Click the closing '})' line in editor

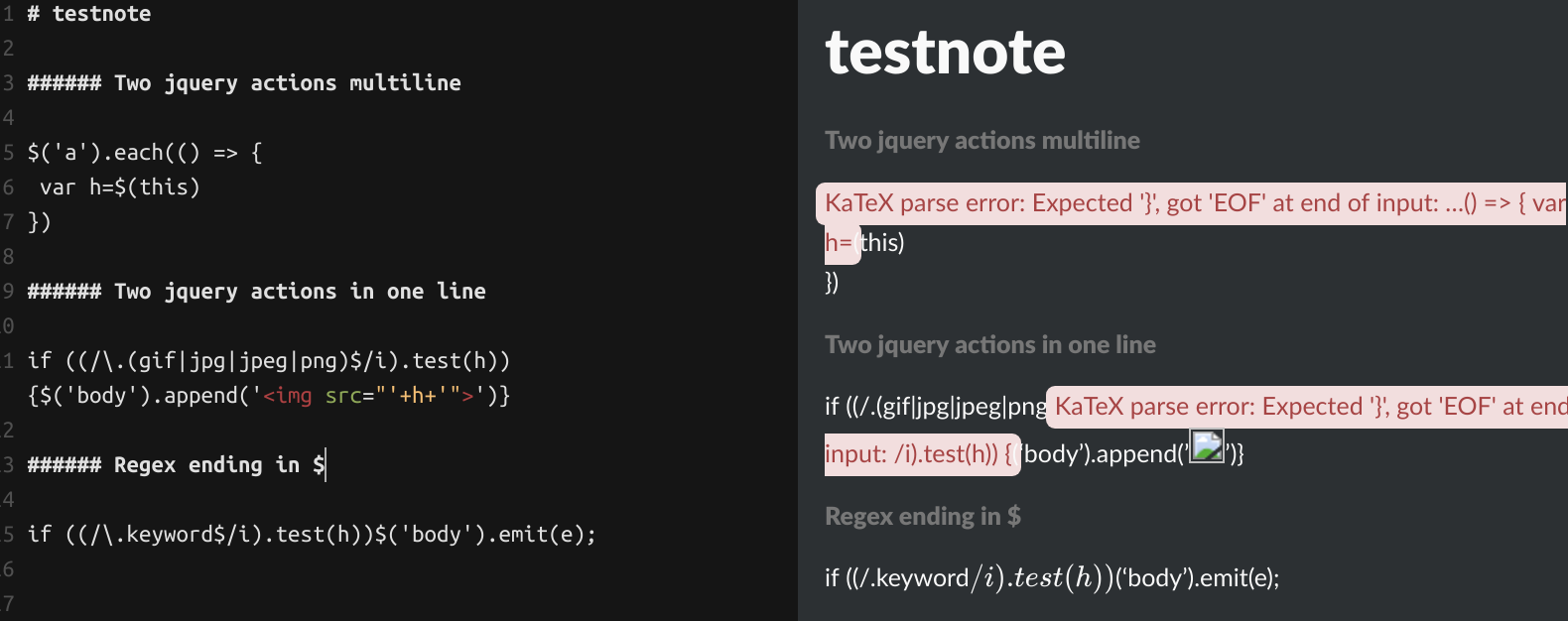[x=39, y=222]
